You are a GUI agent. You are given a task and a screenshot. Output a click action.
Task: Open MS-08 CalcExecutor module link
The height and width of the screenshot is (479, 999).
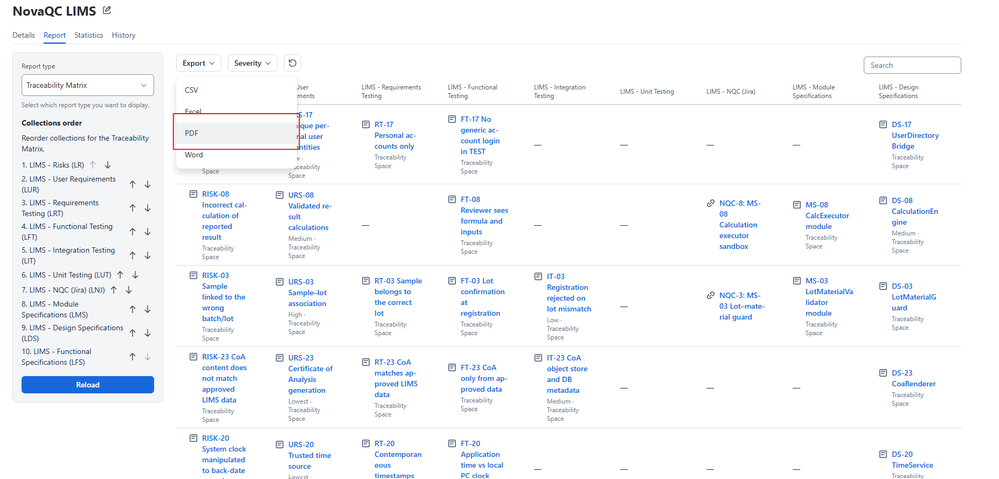[x=827, y=215]
